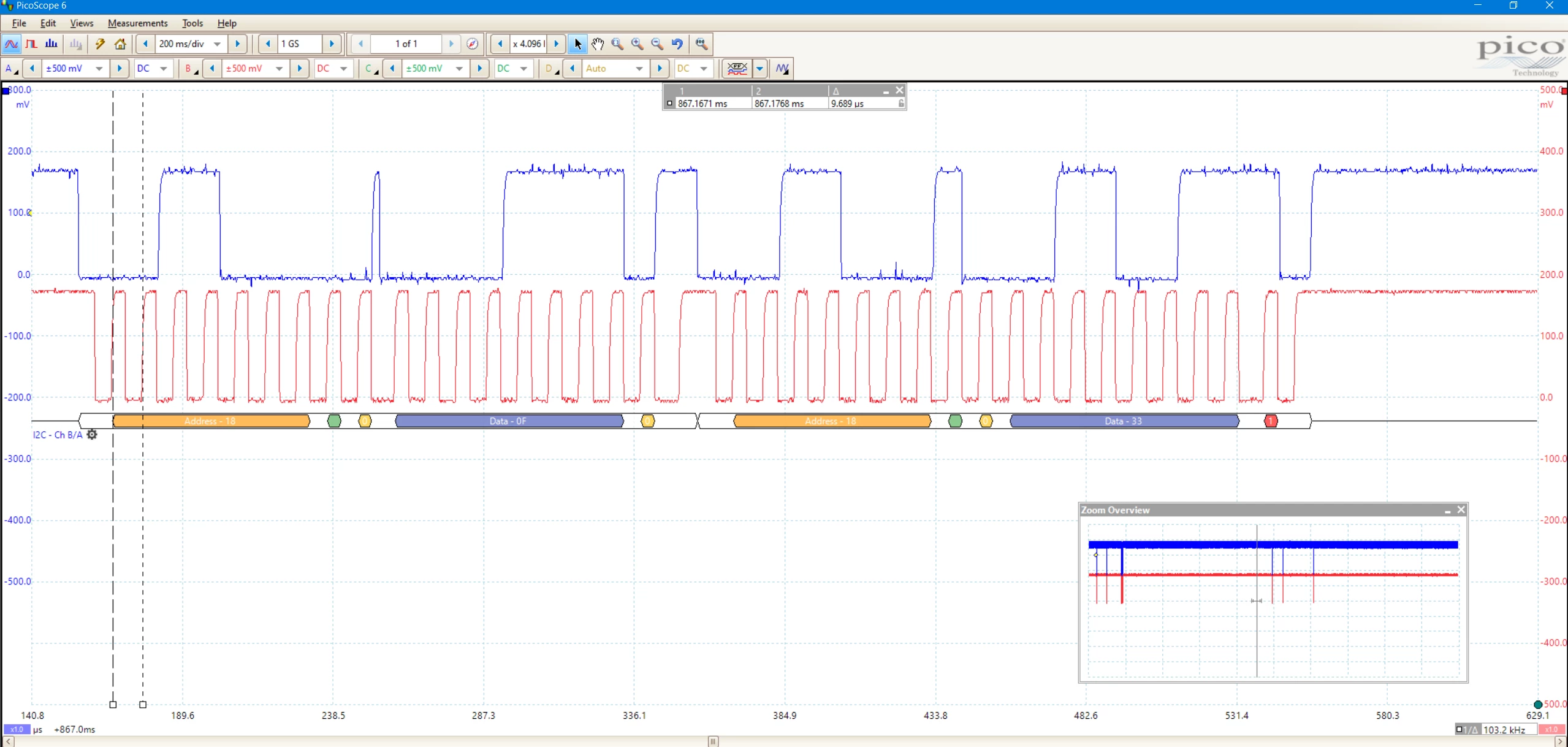The height and width of the screenshot is (747, 1568).
Task: Toggle Channel B options button
Action: tap(191, 69)
